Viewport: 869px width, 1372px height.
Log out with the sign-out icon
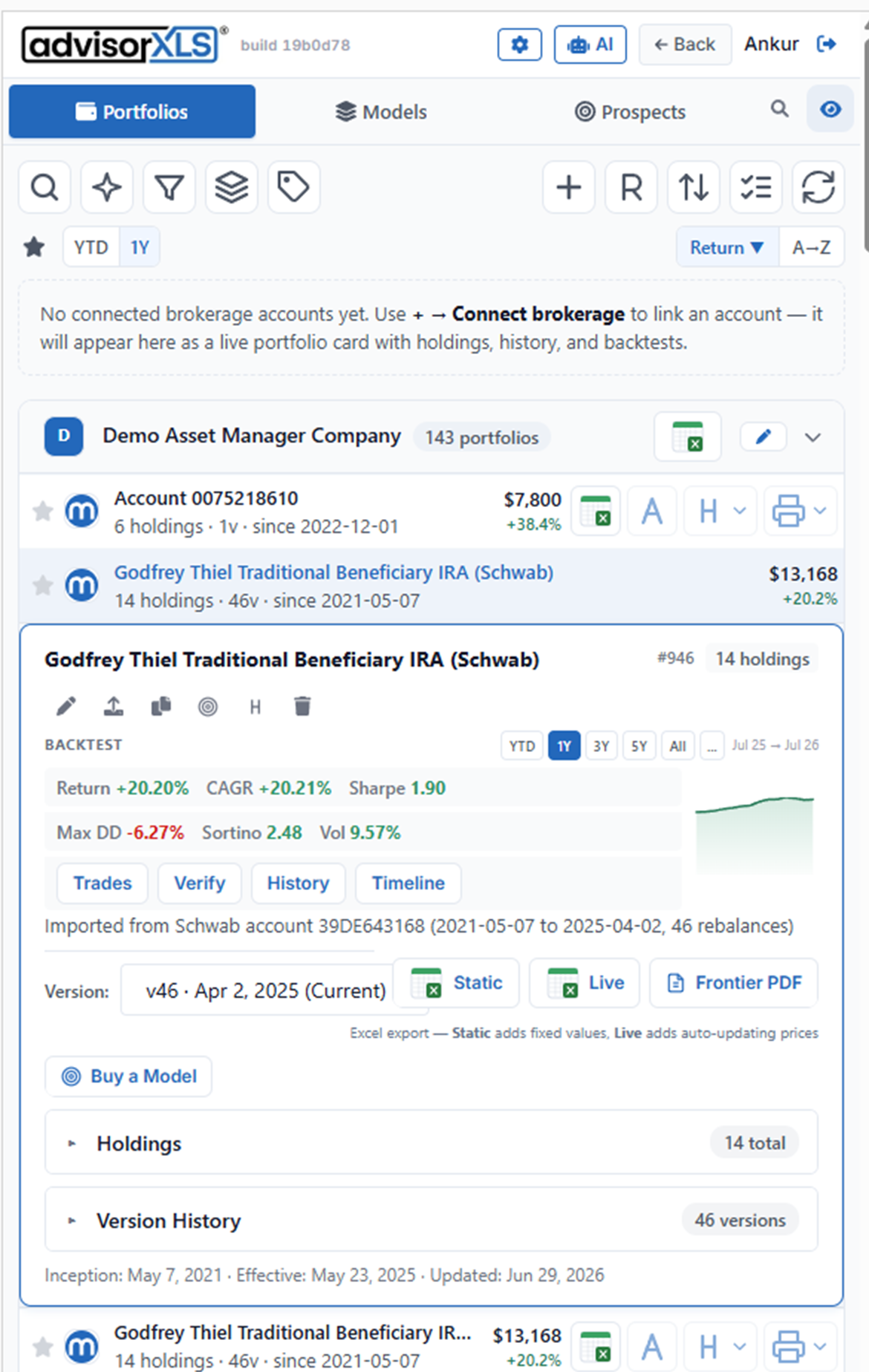[x=827, y=44]
